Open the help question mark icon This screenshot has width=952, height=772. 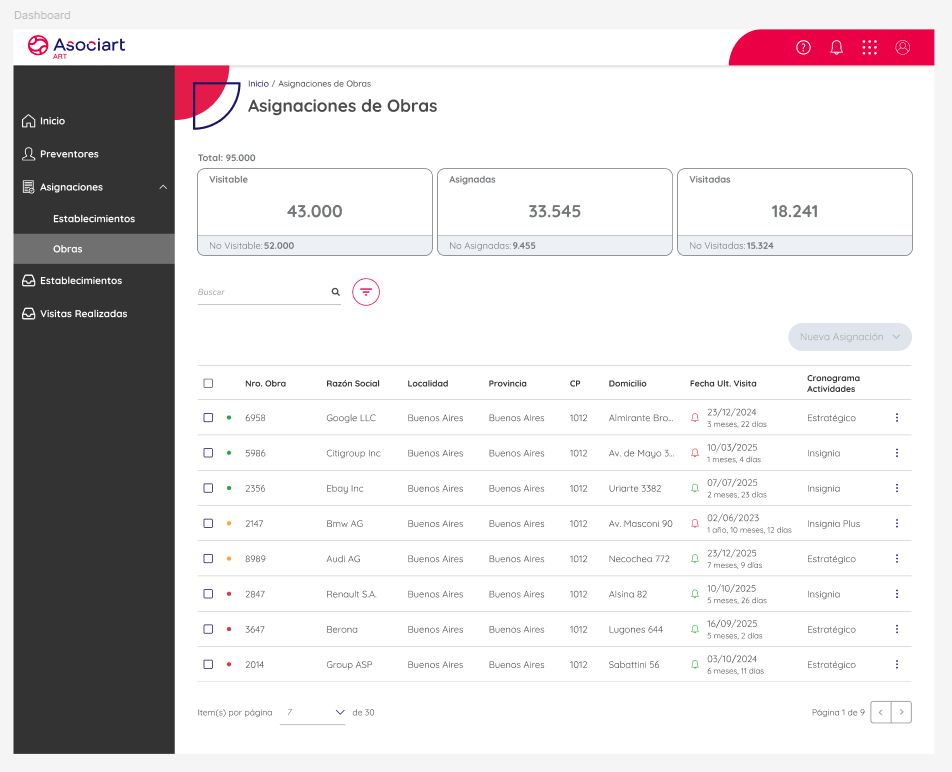click(x=803, y=47)
